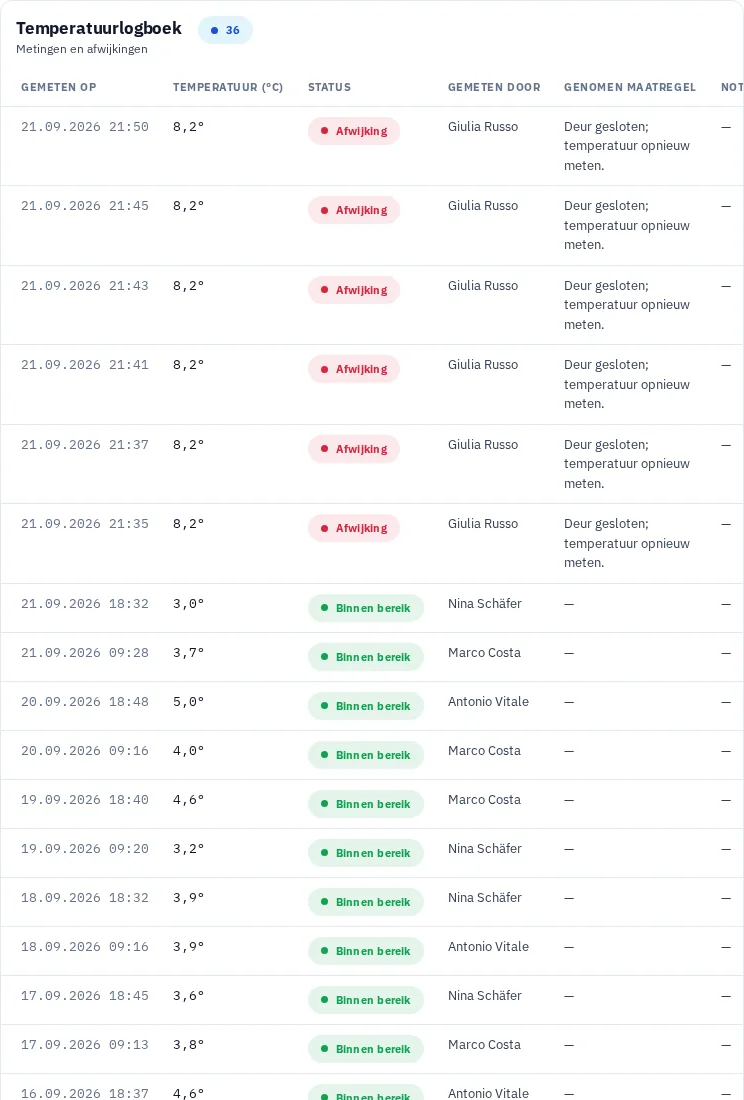This screenshot has width=744, height=1100.
Task: Click the timestamp 18.09.2026 09:16
Action: point(85,948)
